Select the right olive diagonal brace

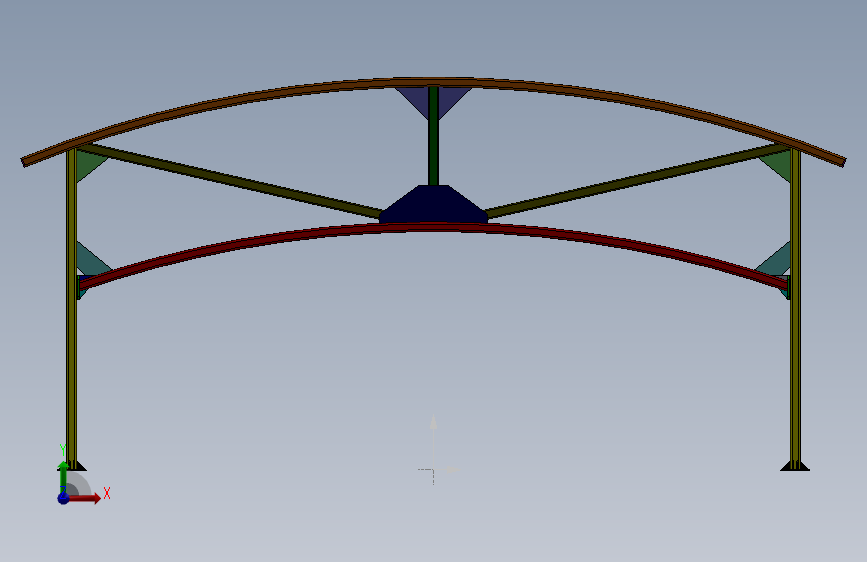[x=636, y=181]
